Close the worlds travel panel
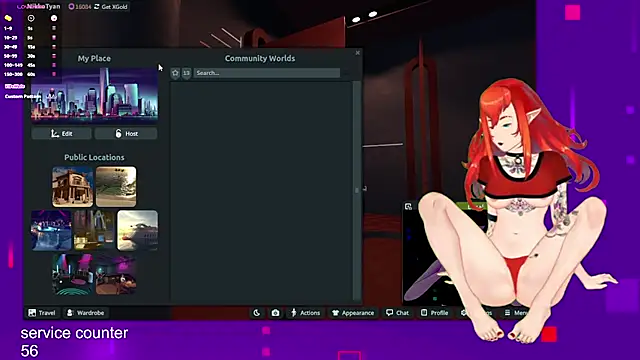This screenshot has height=360, width=640. [358, 53]
